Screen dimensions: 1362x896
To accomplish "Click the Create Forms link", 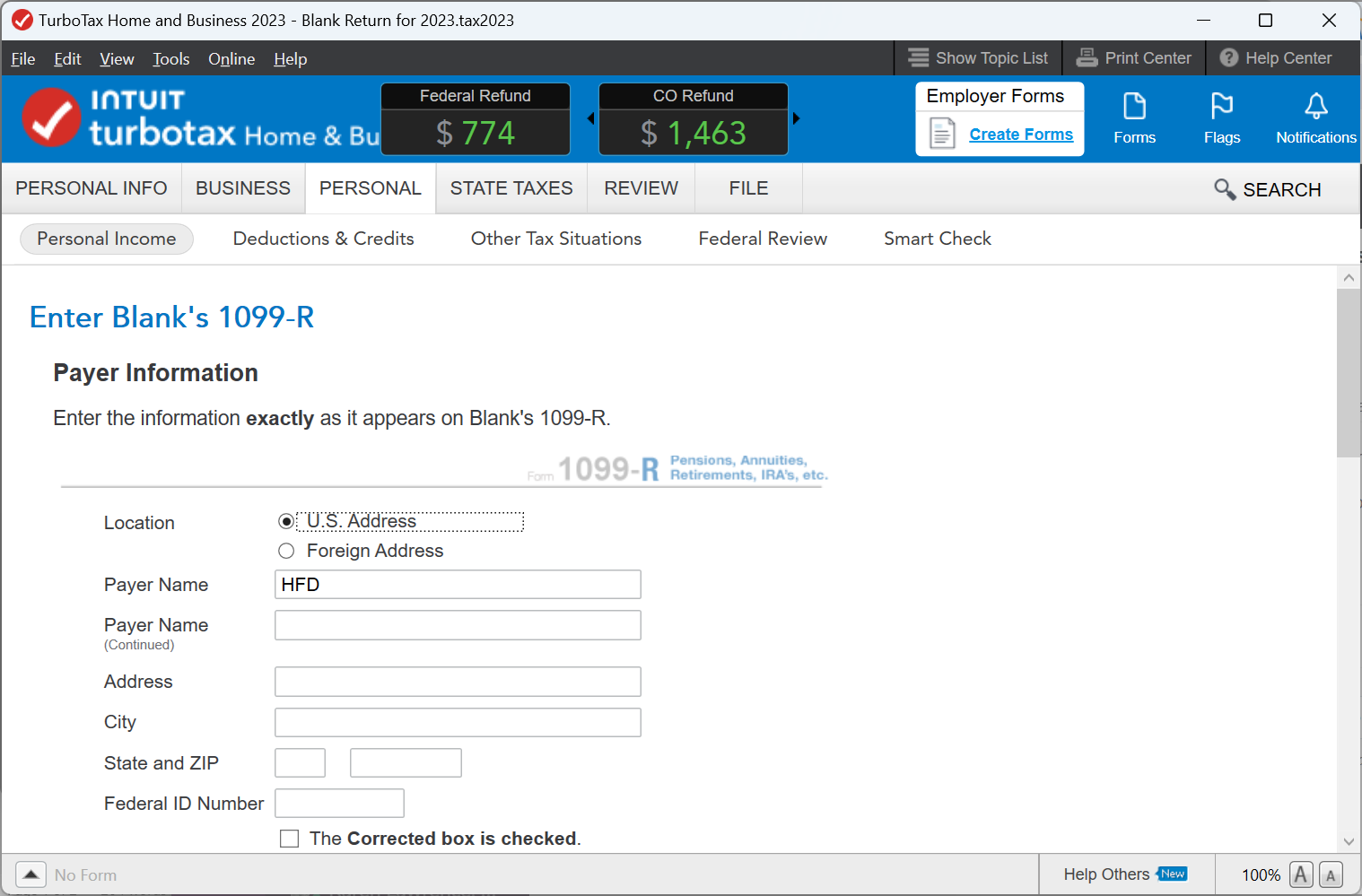I will click(x=1021, y=134).
